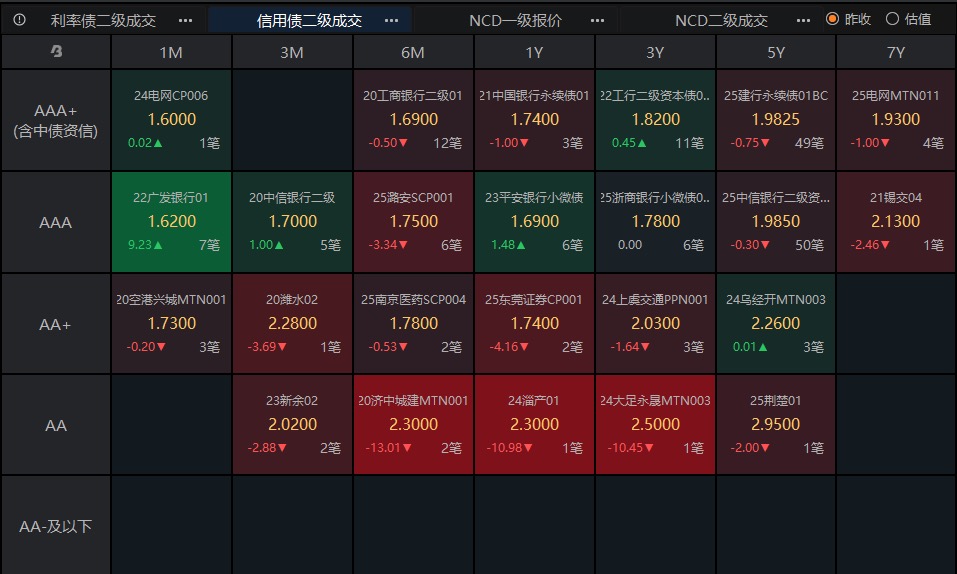Click the 1.9850 yield in AAA 5Y
The width and height of the screenshot is (957, 574).
(x=776, y=221)
